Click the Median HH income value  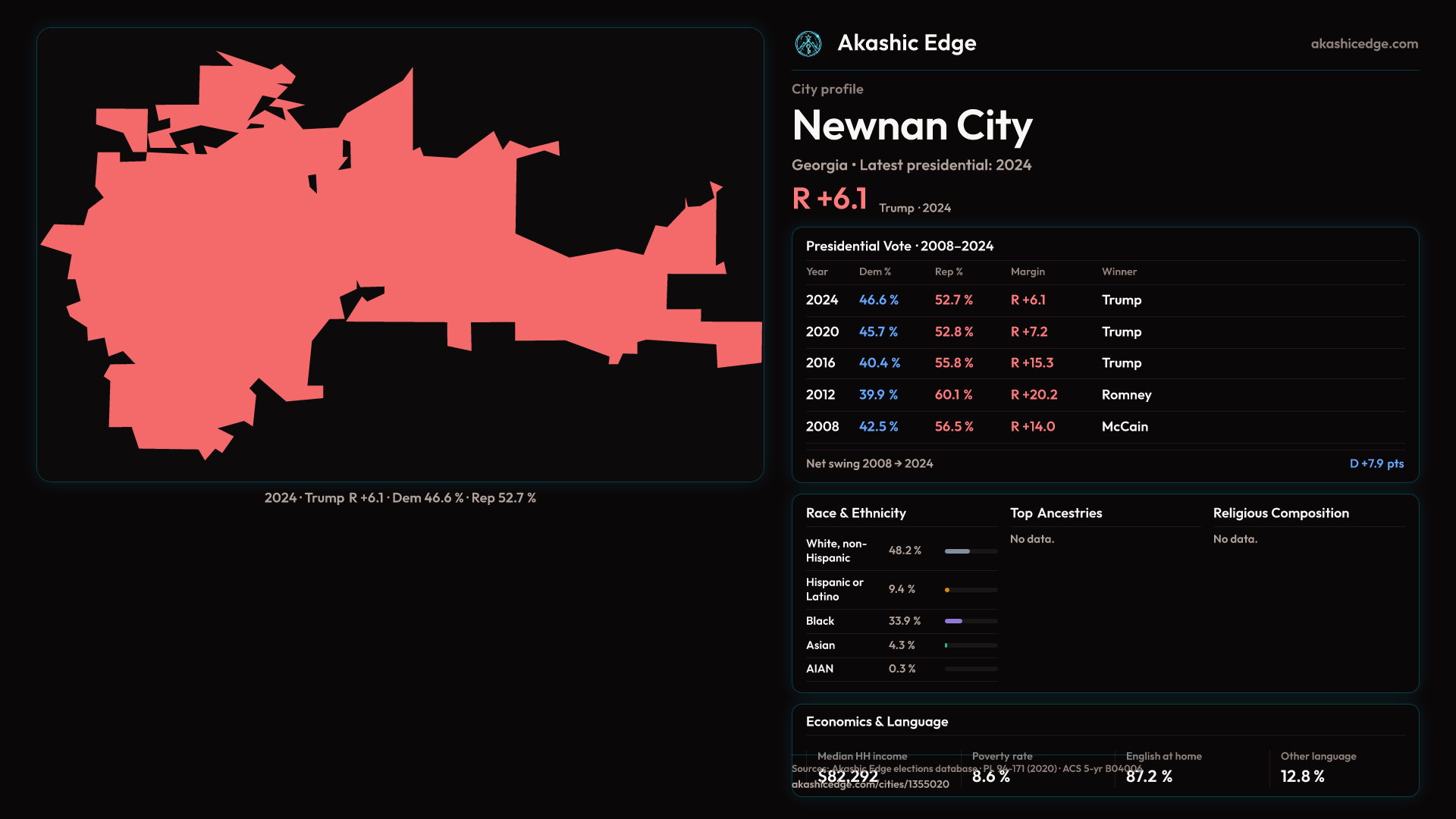point(848,777)
